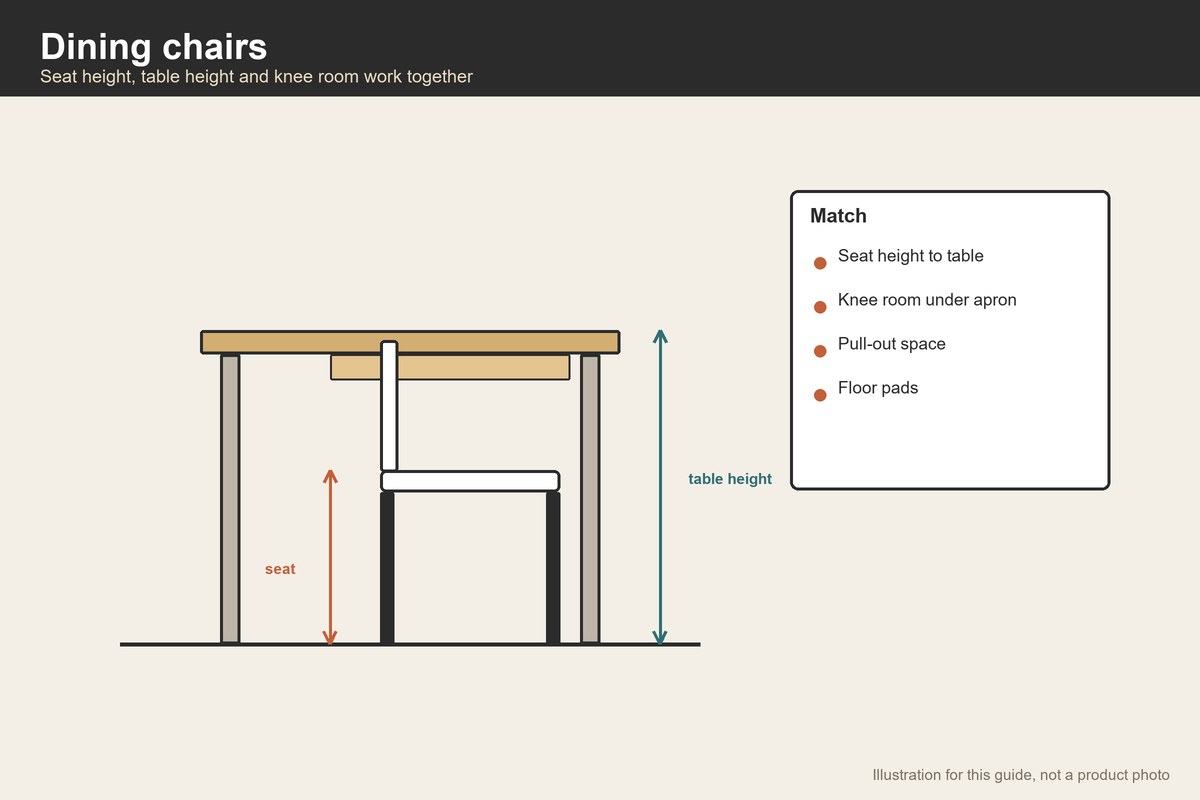Click the bullet beside 'Seat height to table'
This screenshot has height=800, width=1200.
[820, 263]
